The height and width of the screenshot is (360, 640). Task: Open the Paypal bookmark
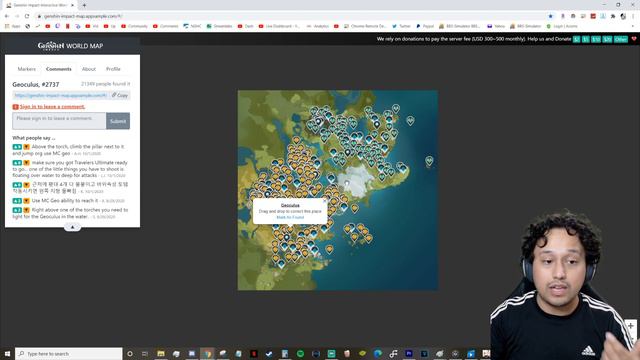[x=425, y=26]
